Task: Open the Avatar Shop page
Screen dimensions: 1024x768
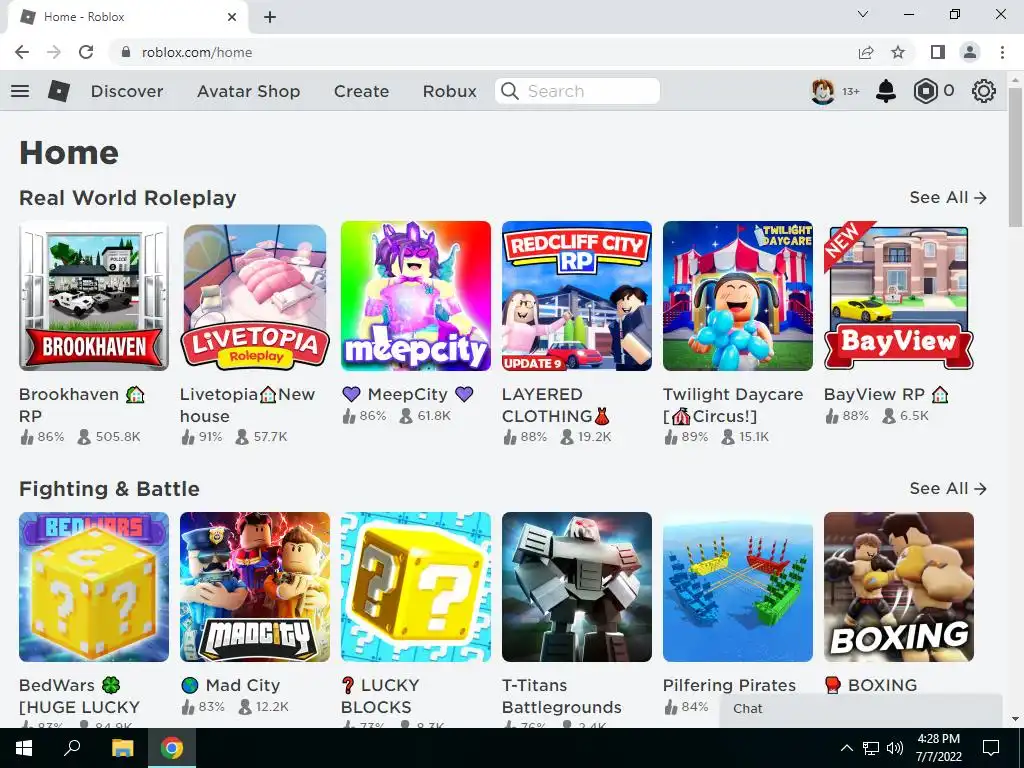Action: tap(248, 91)
